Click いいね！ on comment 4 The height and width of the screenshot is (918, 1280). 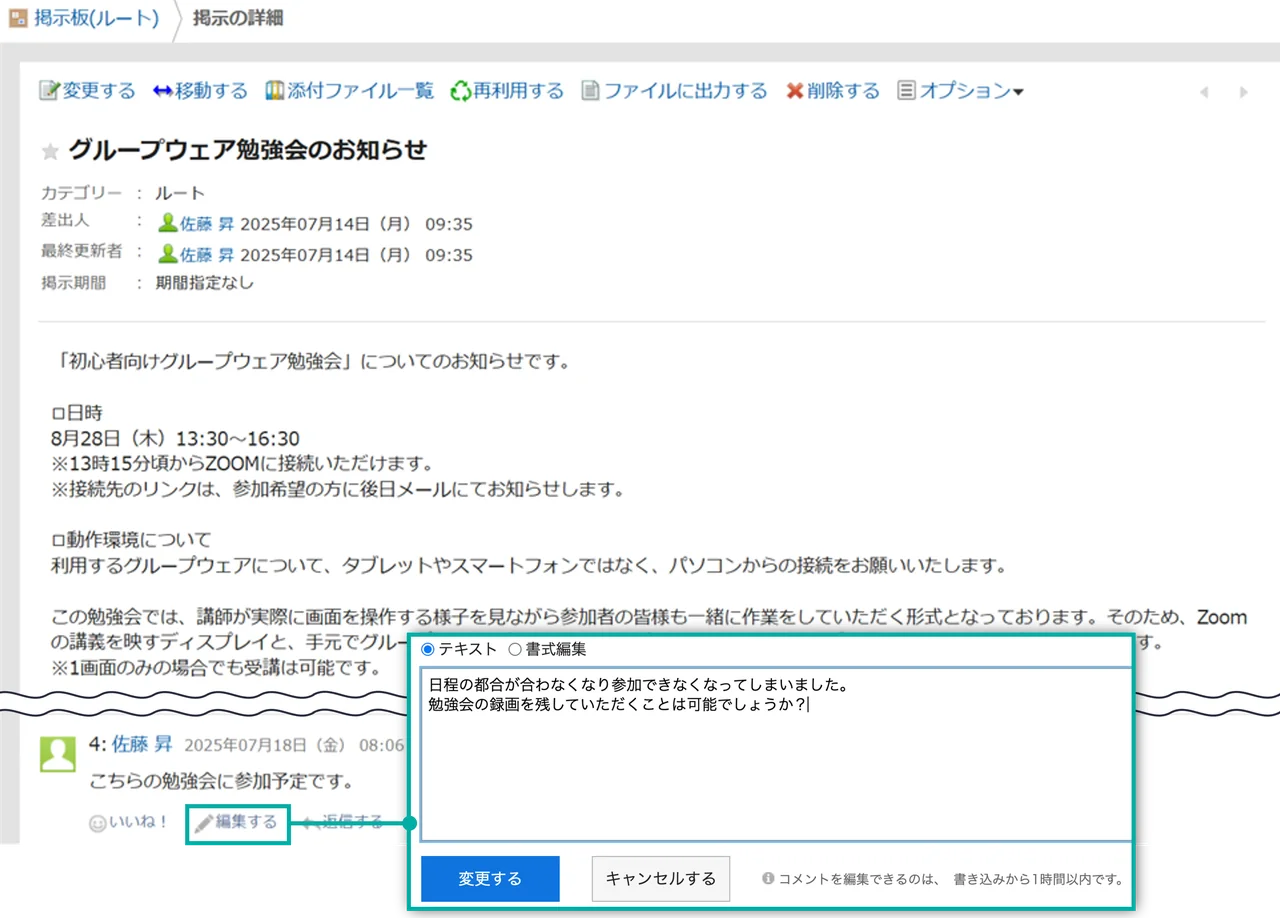click(x=139, y=824)
